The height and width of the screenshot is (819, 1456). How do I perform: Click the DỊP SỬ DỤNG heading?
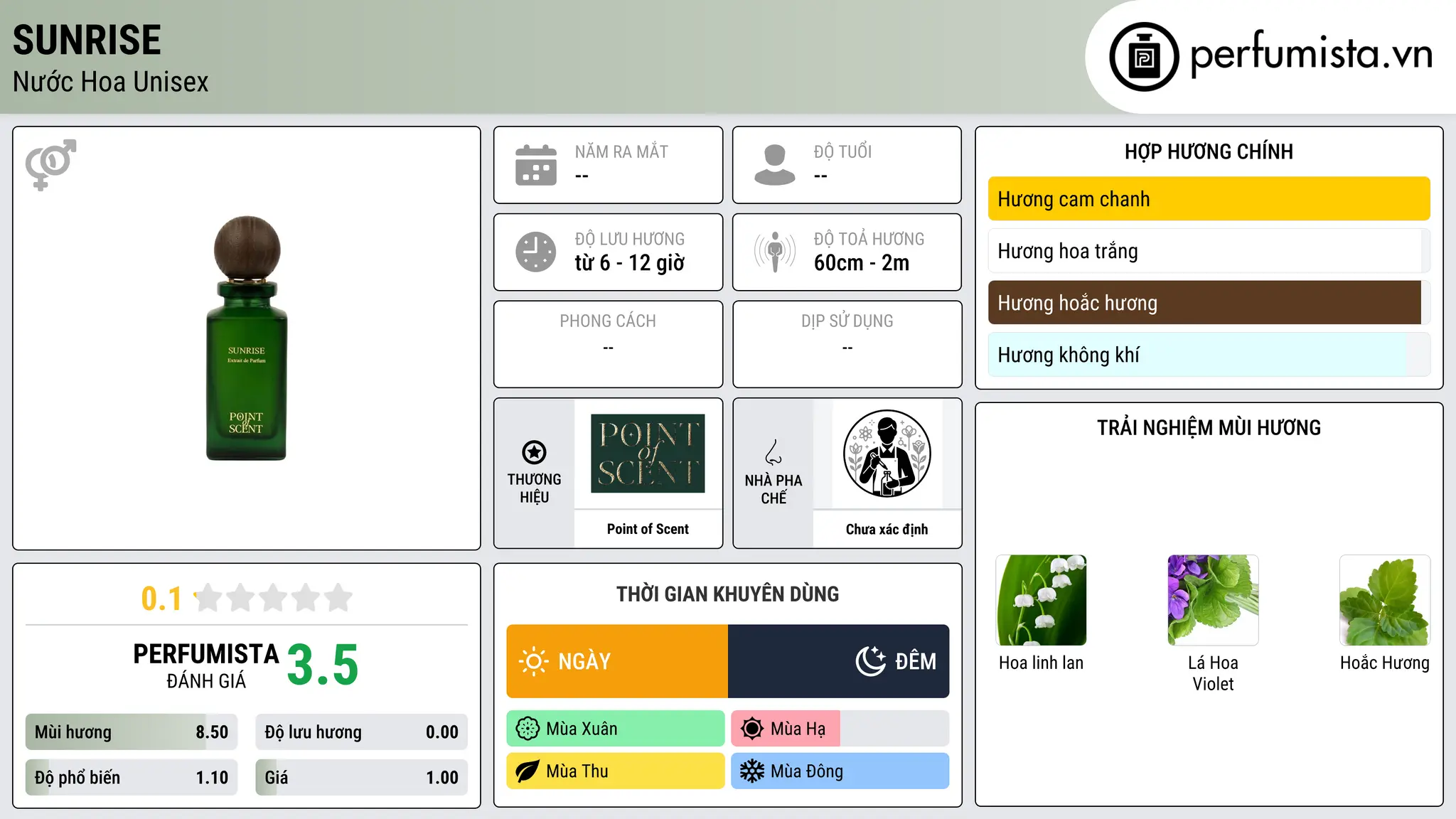(x=847, y=321)
